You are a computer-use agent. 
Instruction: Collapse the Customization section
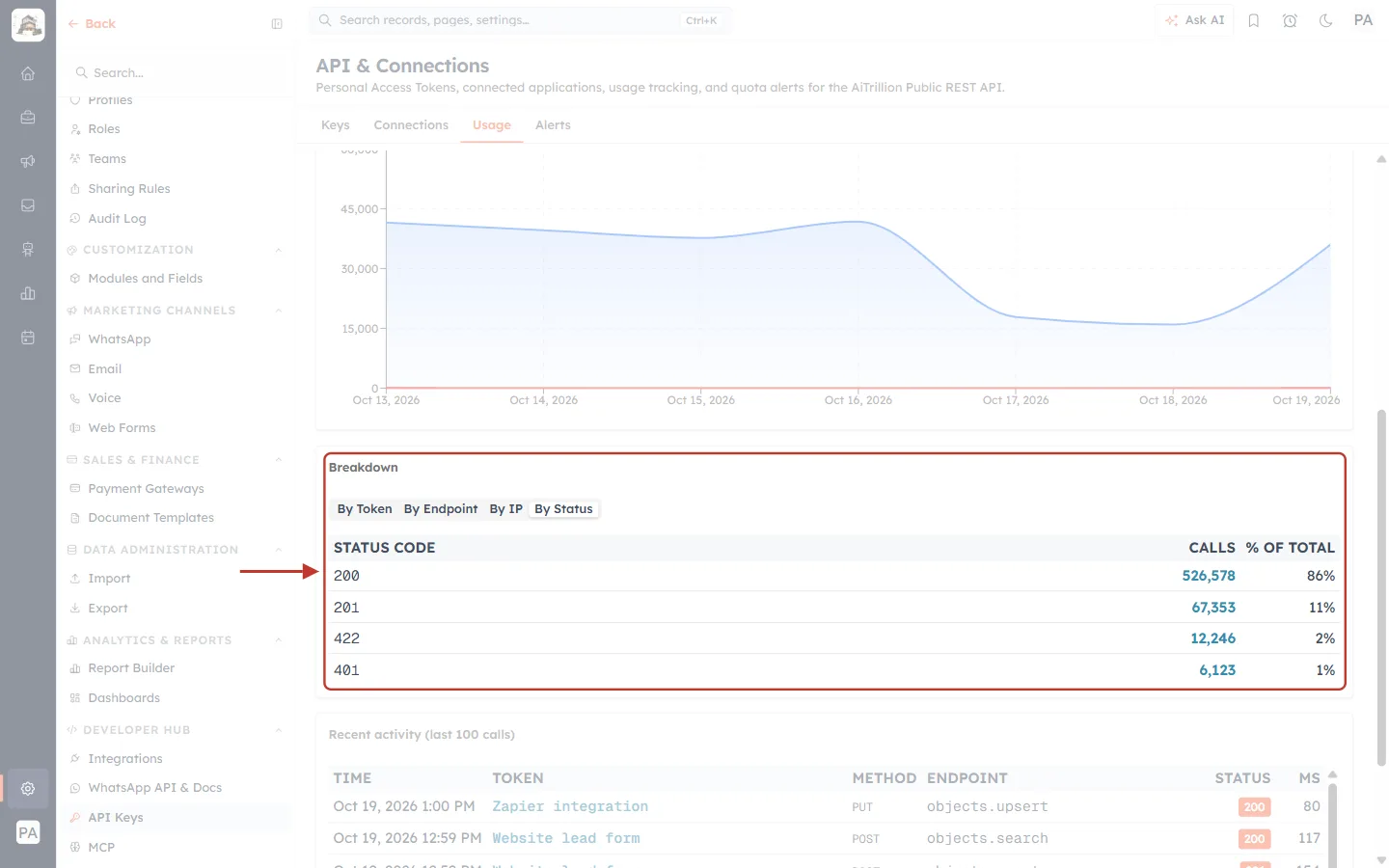coord(279,250)
